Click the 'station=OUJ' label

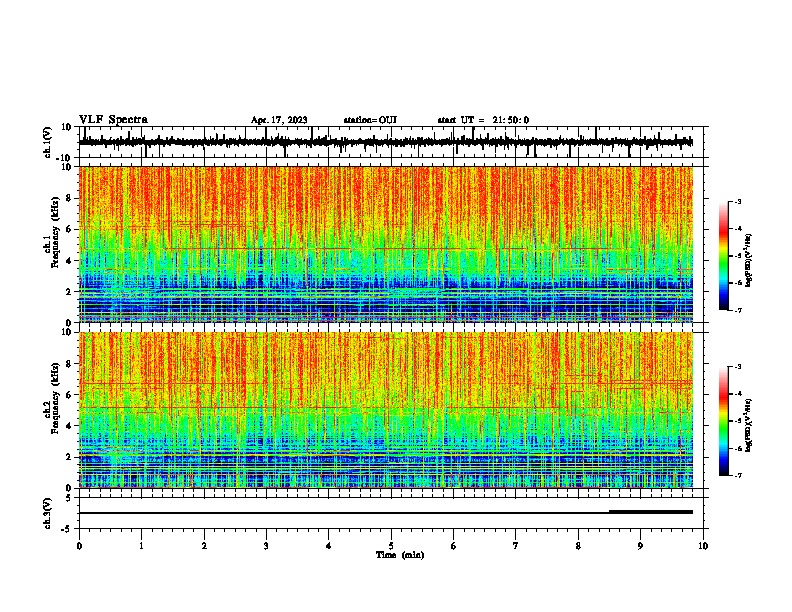tap(370, 120)
